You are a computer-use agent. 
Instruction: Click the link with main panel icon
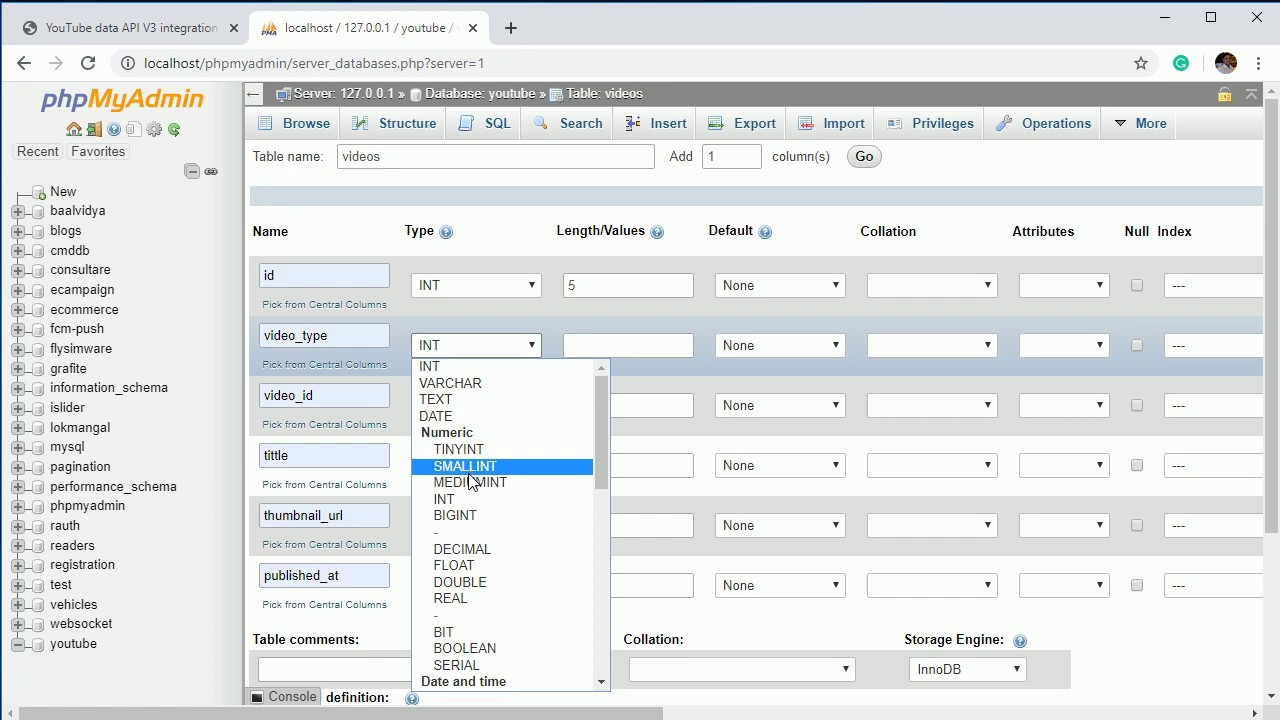pyautogui.click(x=211, y=171)
